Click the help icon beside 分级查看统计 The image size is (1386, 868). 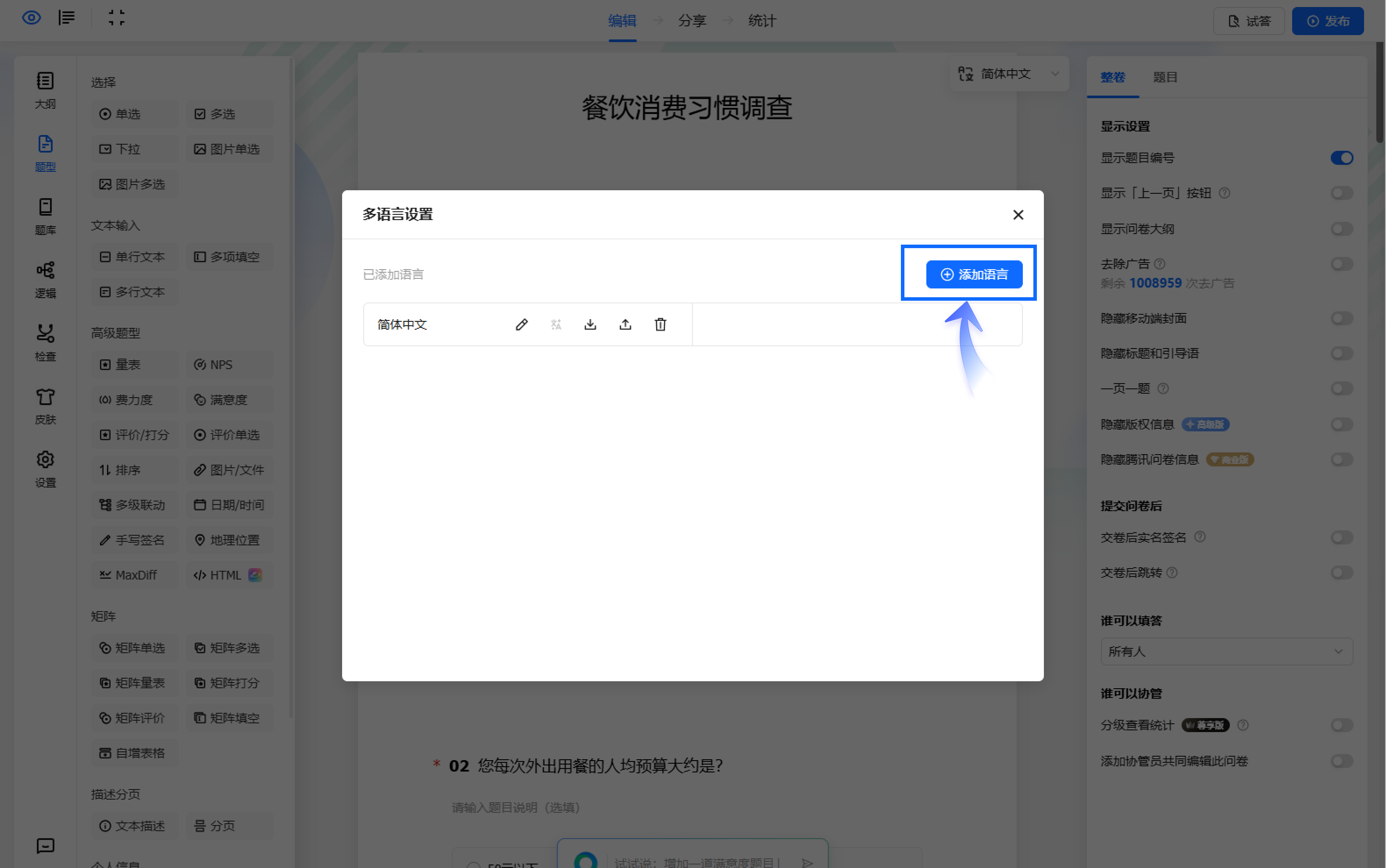point(1243,725)
